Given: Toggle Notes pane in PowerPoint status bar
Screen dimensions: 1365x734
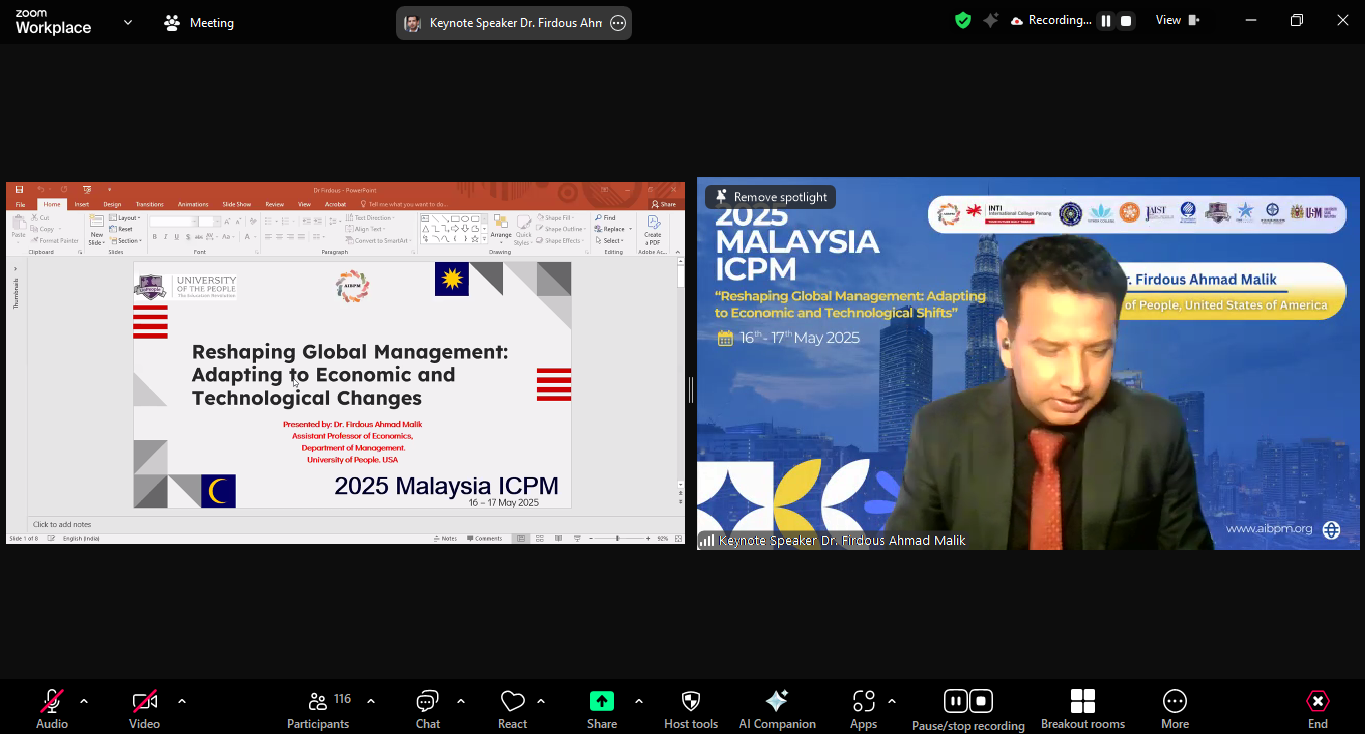Looking at the screenshot, I should (x=445, y=538).
